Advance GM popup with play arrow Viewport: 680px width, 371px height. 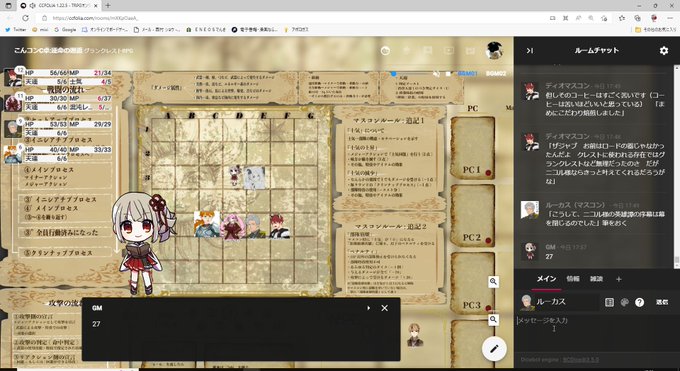[368, 308]
